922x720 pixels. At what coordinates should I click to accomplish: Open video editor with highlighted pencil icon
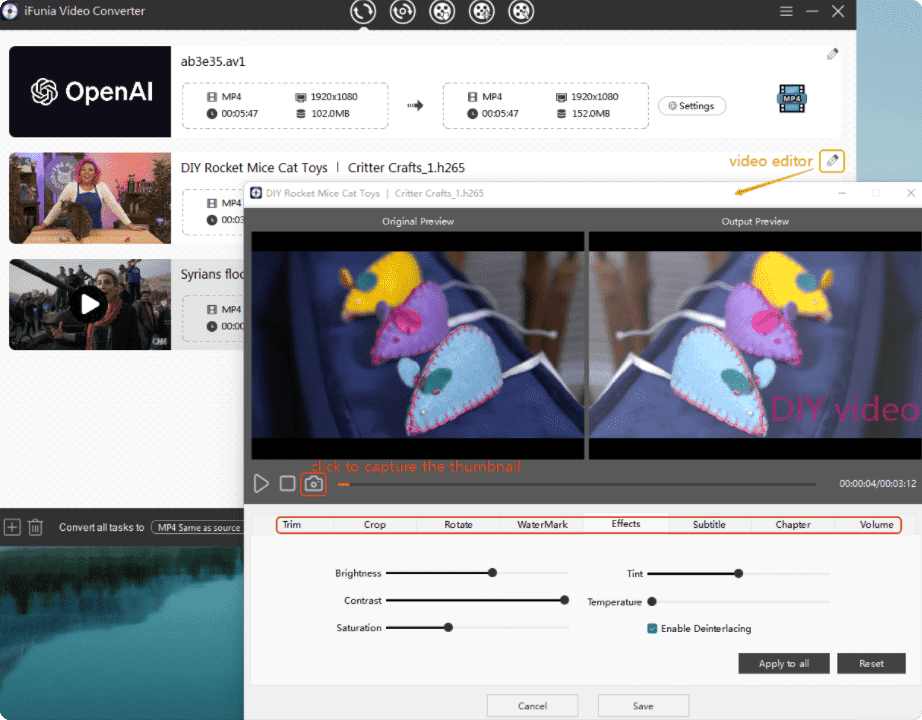click(x=832, y=161)
